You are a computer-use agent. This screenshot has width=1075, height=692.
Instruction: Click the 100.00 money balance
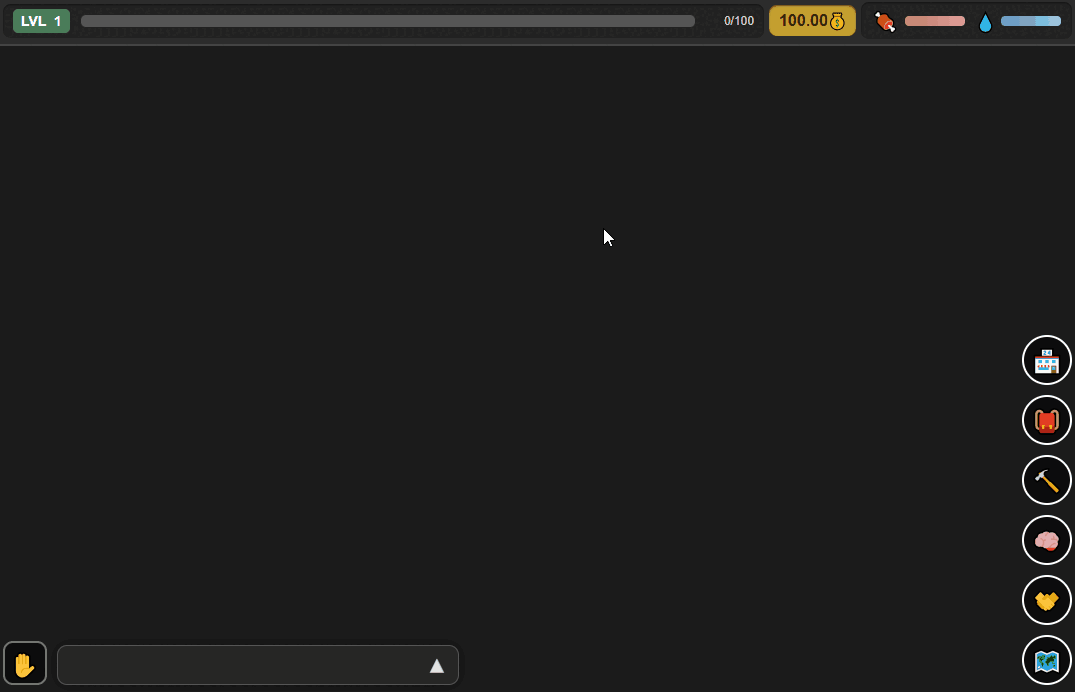click(812, 21)
